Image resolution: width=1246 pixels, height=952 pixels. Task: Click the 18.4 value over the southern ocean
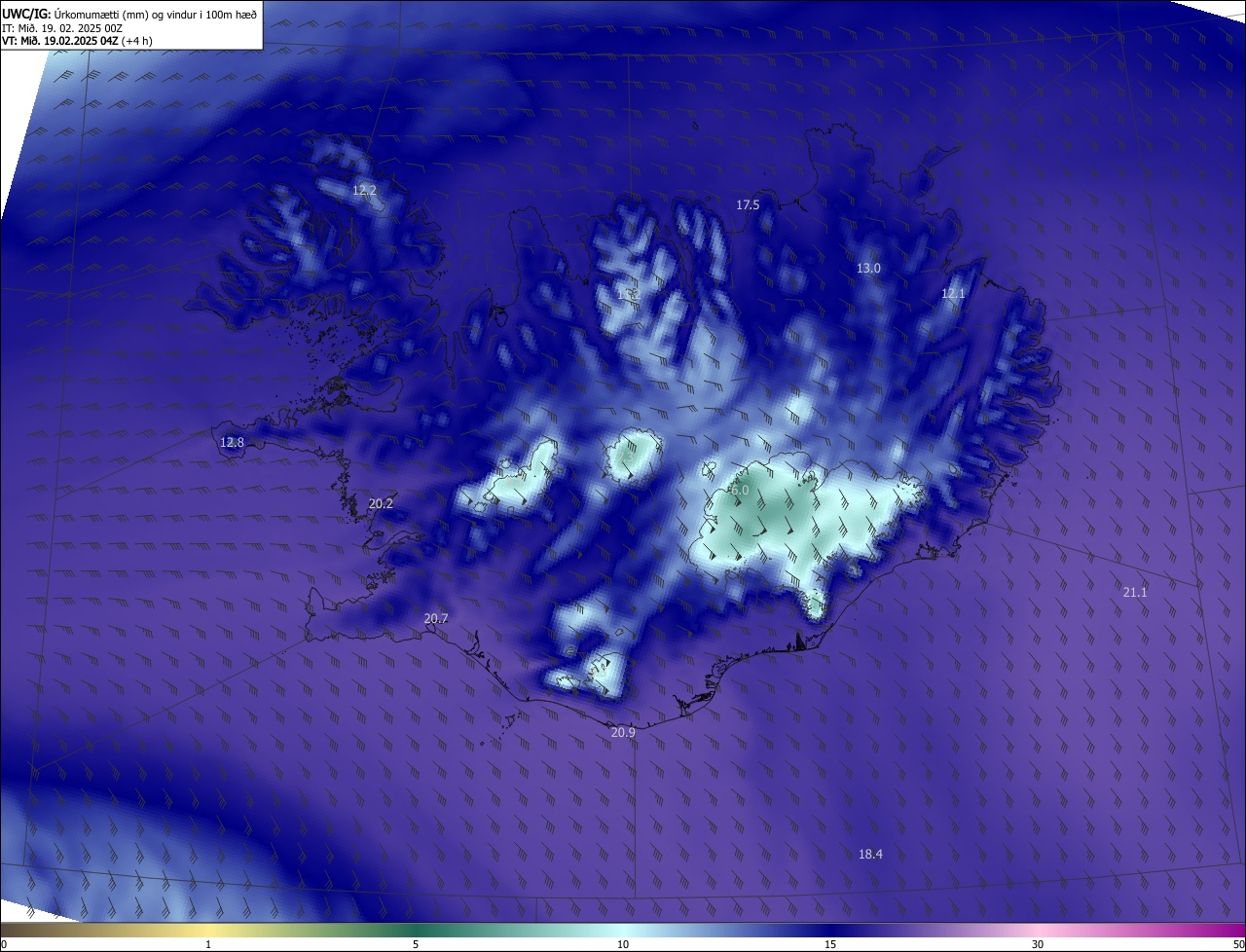point(870,854)
